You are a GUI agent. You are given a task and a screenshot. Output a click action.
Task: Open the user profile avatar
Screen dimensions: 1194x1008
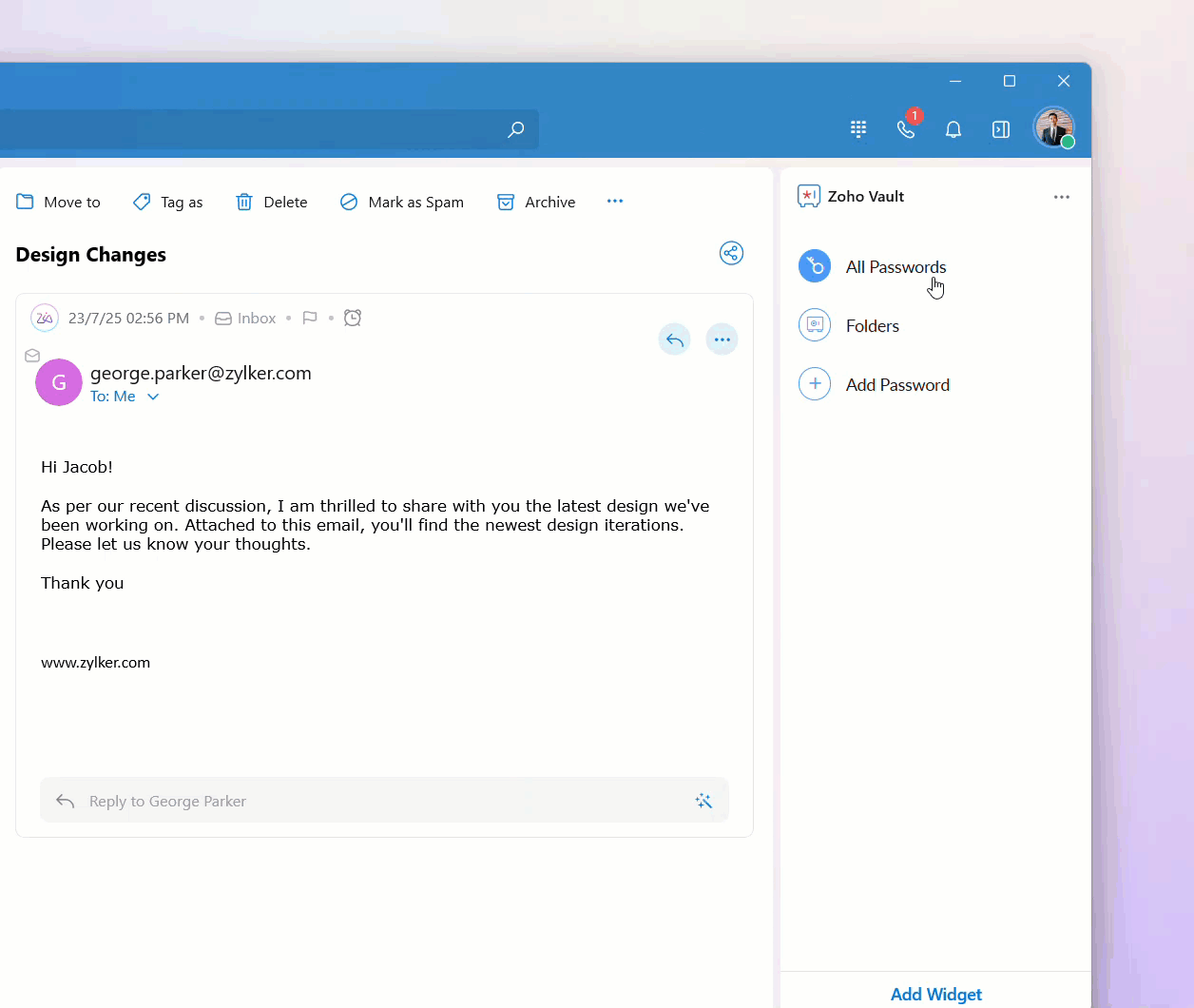click(x=1054, y=127)
